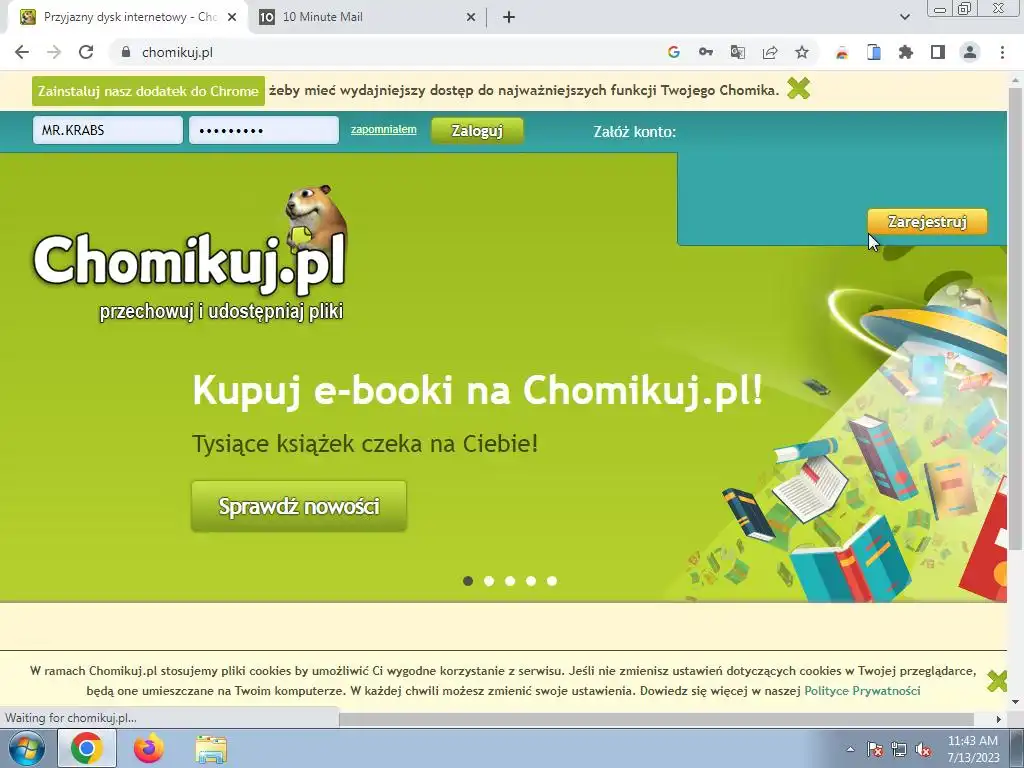Open the Chrome profile avatar

pos(970,52)
